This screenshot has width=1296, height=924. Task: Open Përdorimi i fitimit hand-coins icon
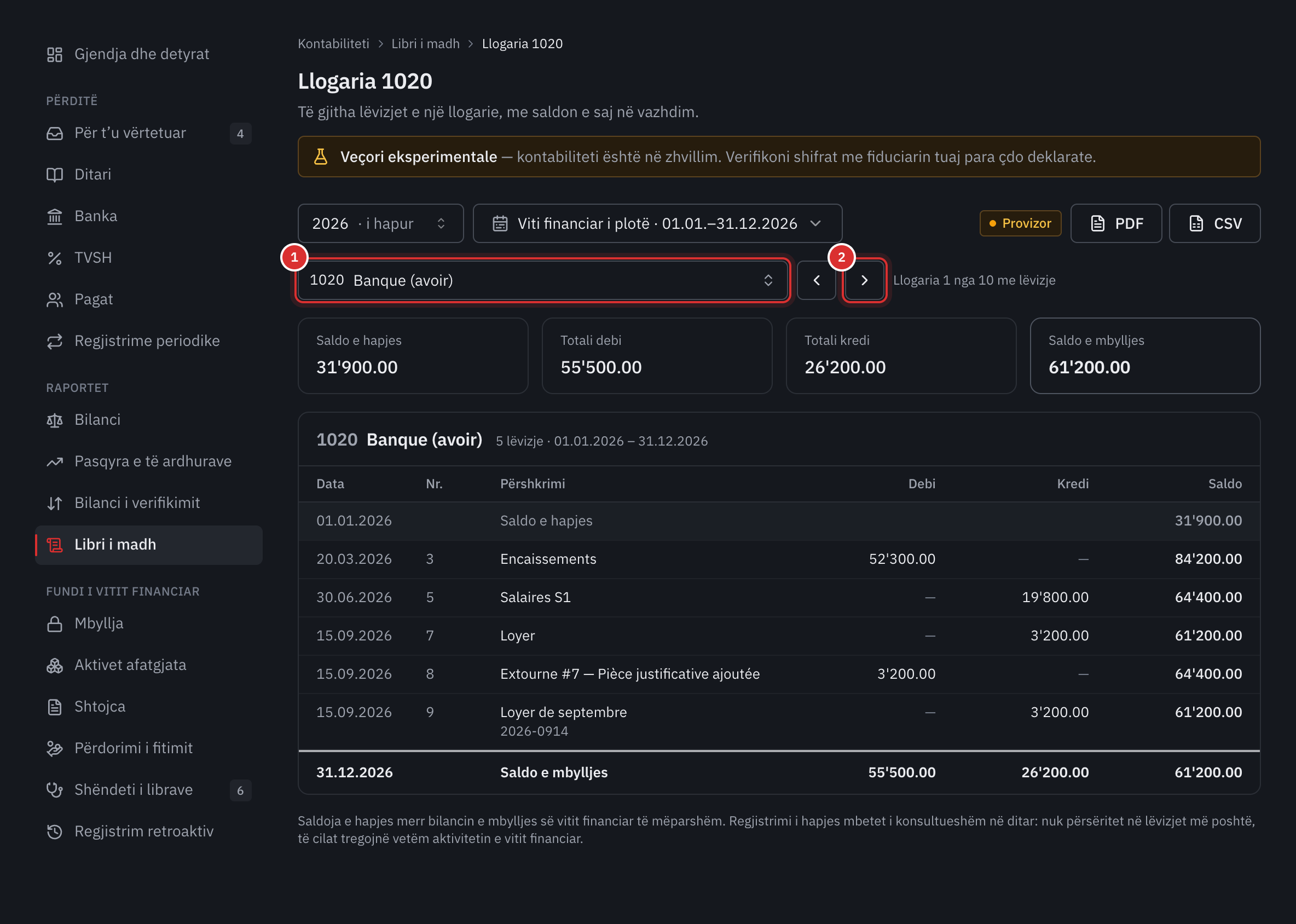(55, 748)
